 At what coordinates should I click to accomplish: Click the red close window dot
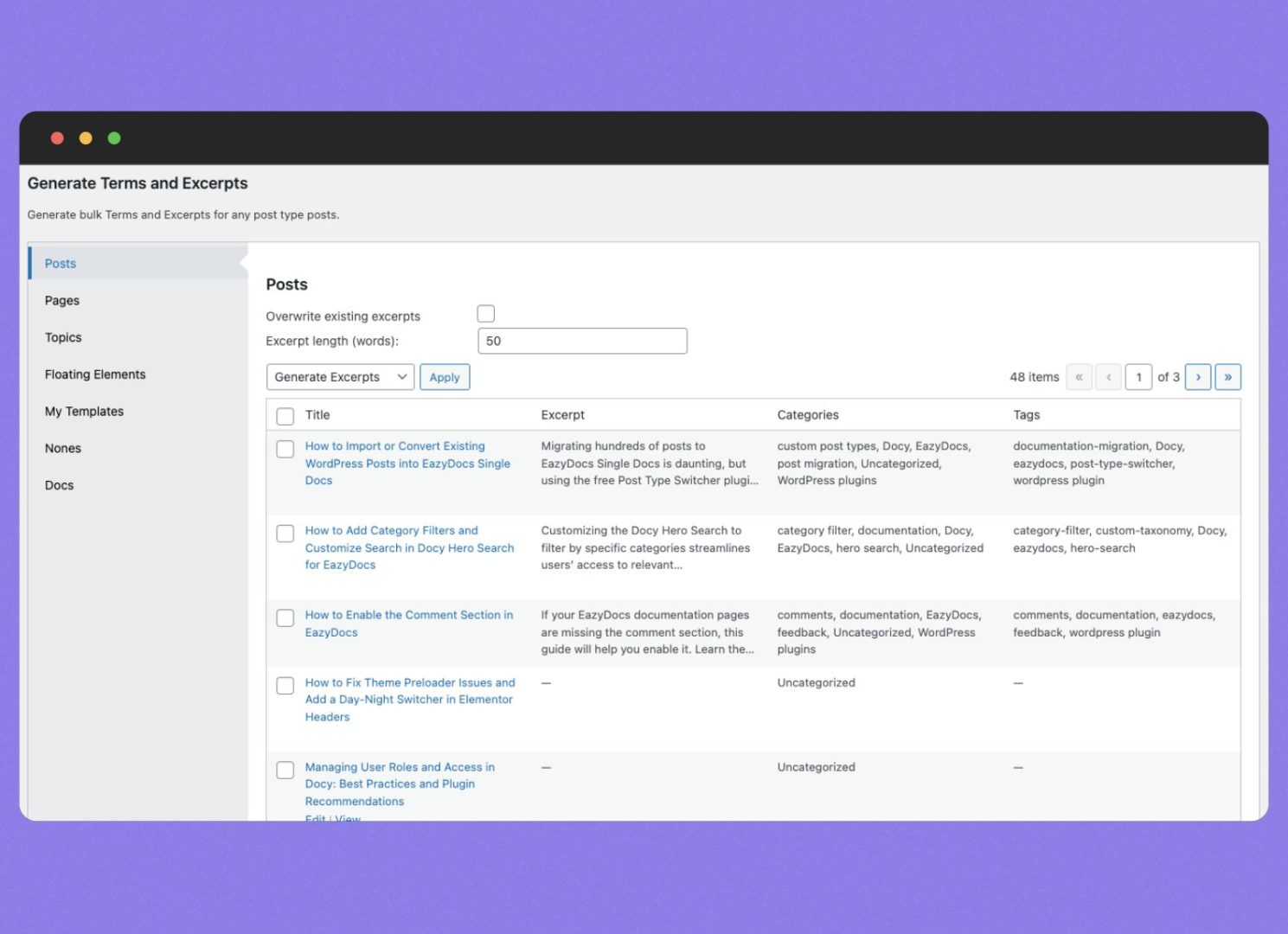[57, 138]
